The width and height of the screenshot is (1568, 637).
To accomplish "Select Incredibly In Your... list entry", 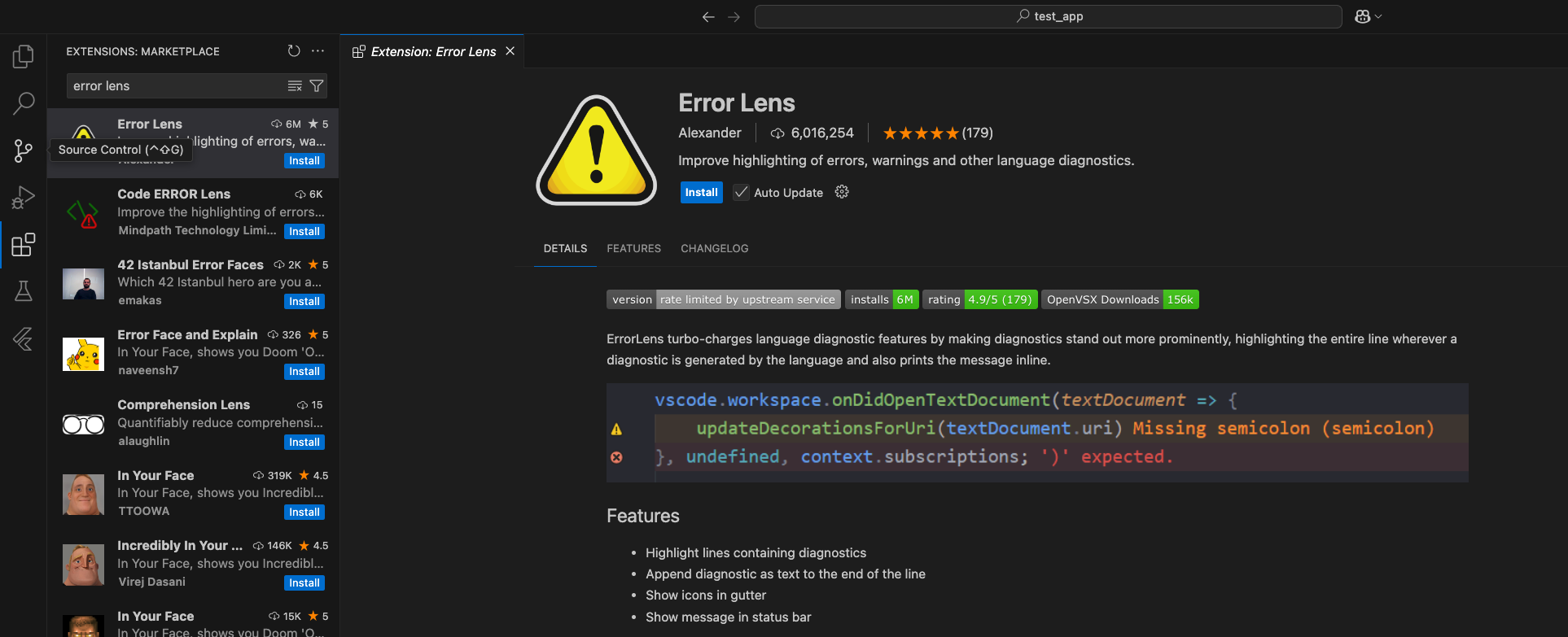I will click(x=193, y=565).
